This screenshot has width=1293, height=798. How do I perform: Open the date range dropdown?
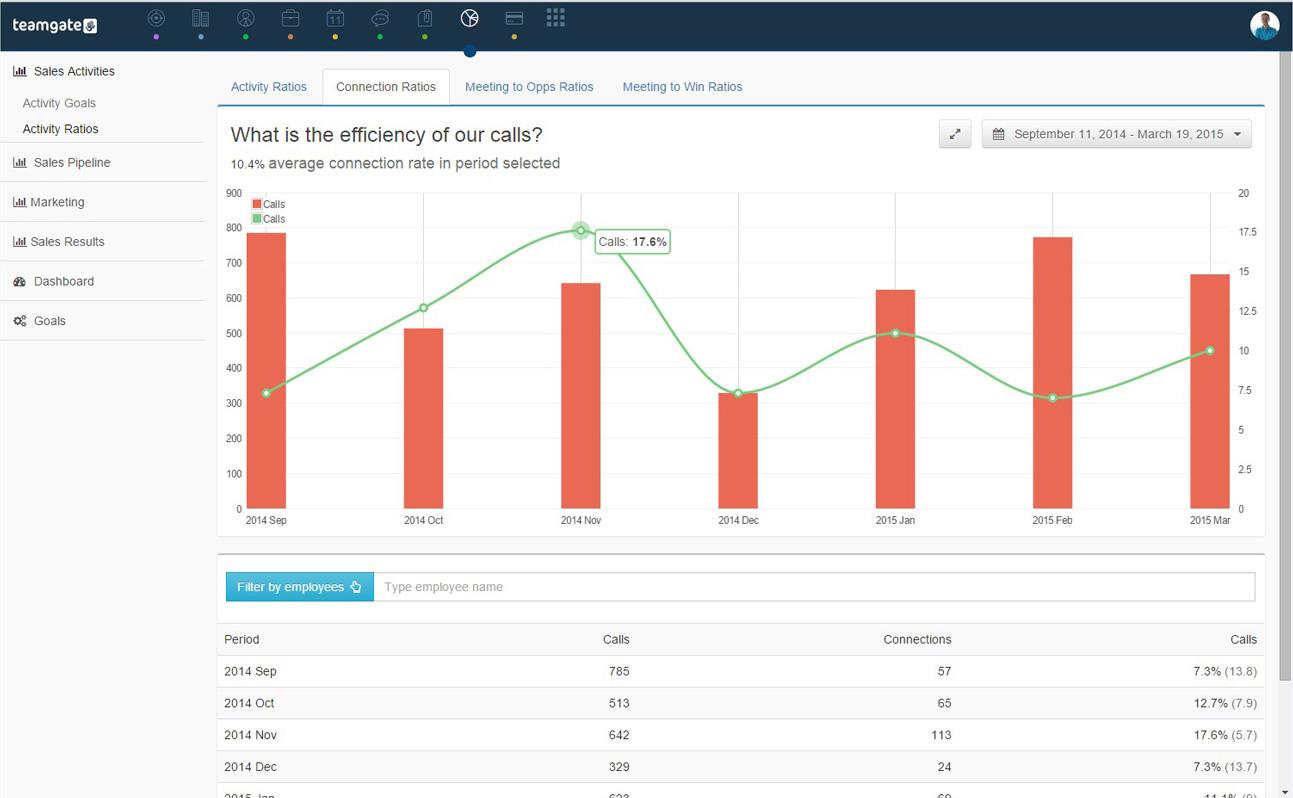click(x=1117, y=134)
